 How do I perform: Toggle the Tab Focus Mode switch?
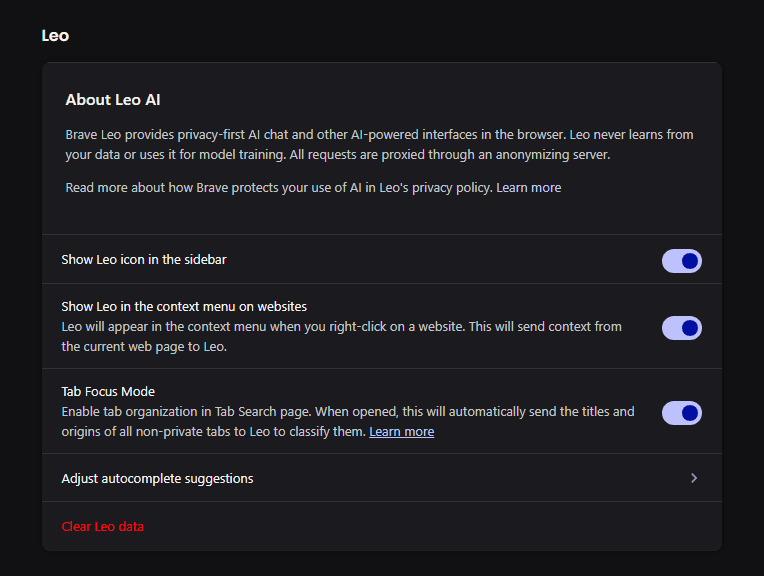681,413
